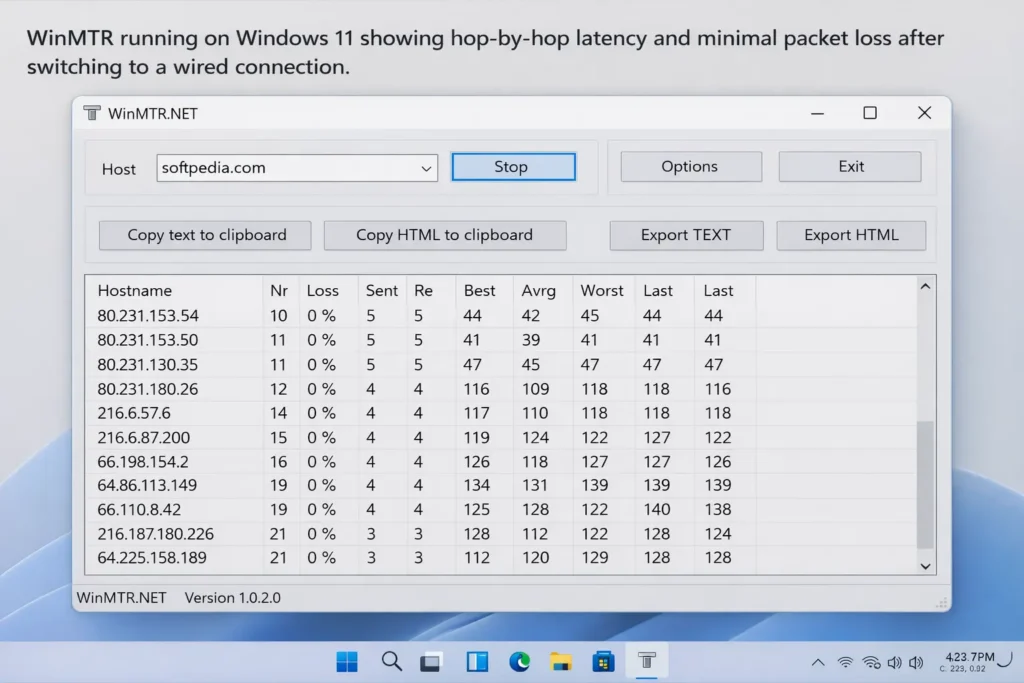Click Avrg value 109 in 80.231.180.26 row

coord(536,389)
